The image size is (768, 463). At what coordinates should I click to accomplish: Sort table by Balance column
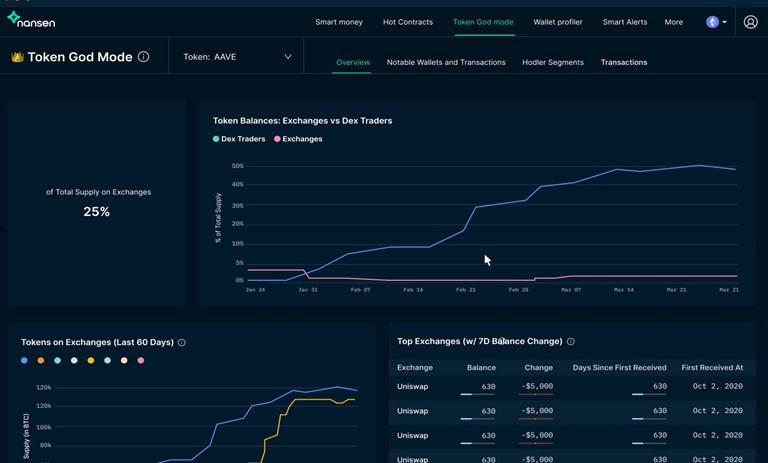[x=481, y=367]
